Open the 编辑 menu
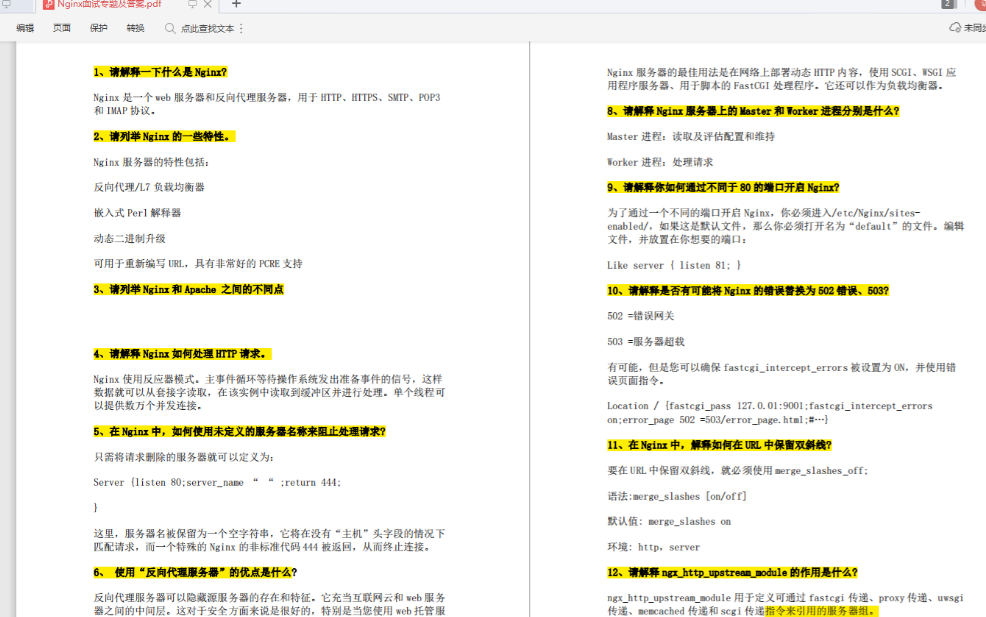 point(25,28)
